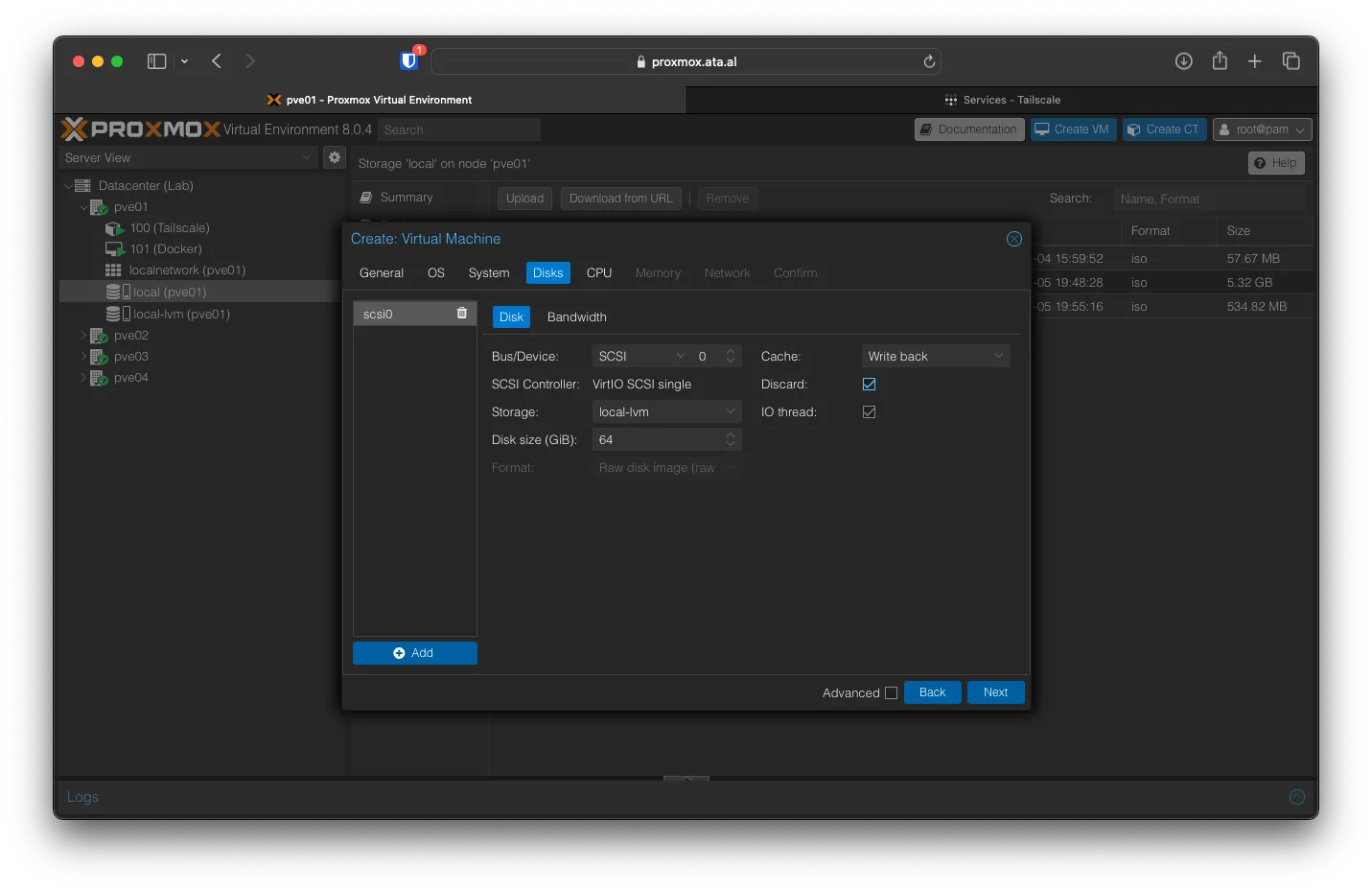Expand the pve02 node

(83, 336)
